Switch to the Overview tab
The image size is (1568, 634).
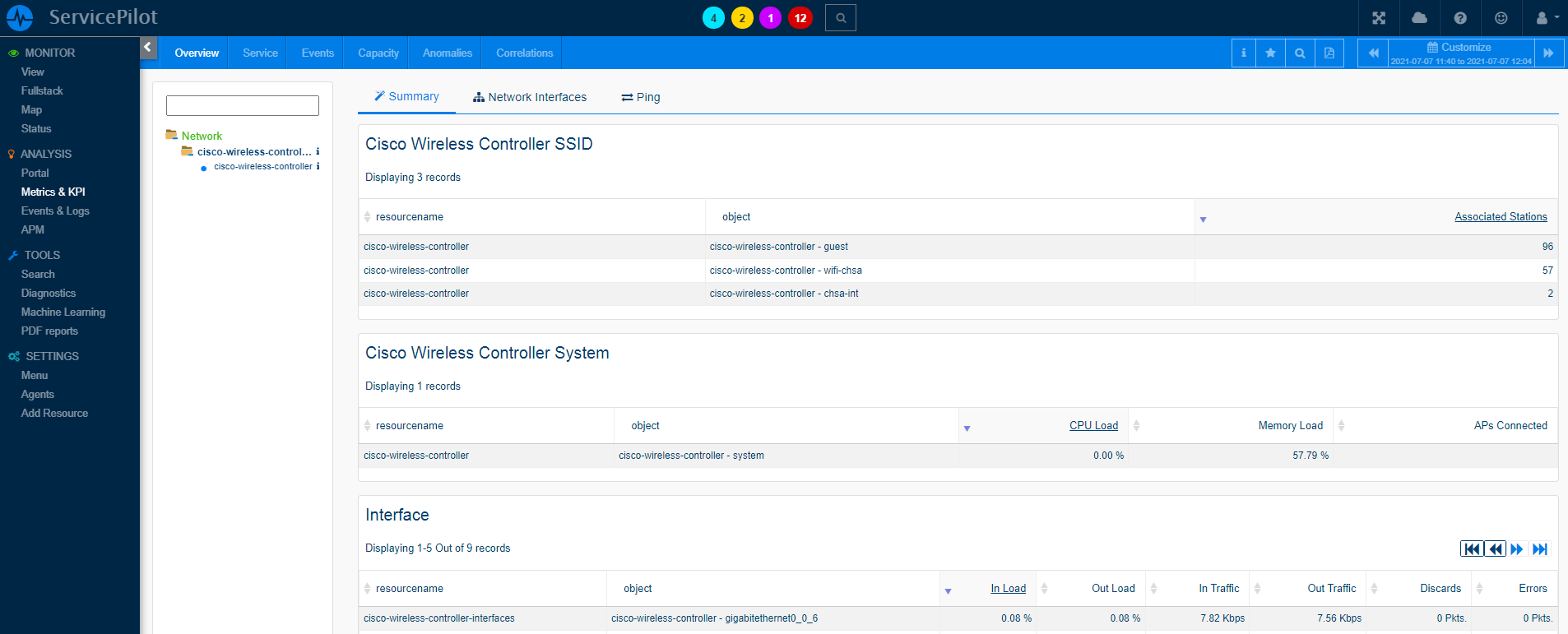[197, 53]
